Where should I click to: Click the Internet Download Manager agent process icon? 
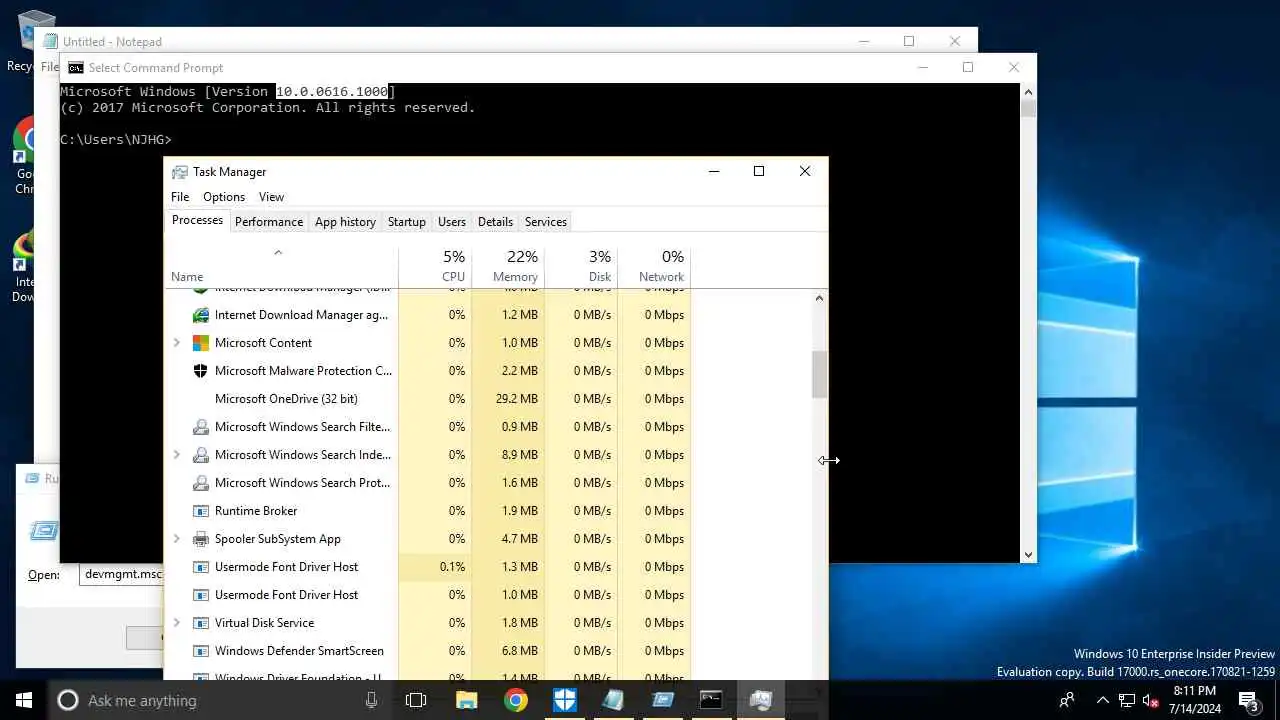(x=200, y=315)
